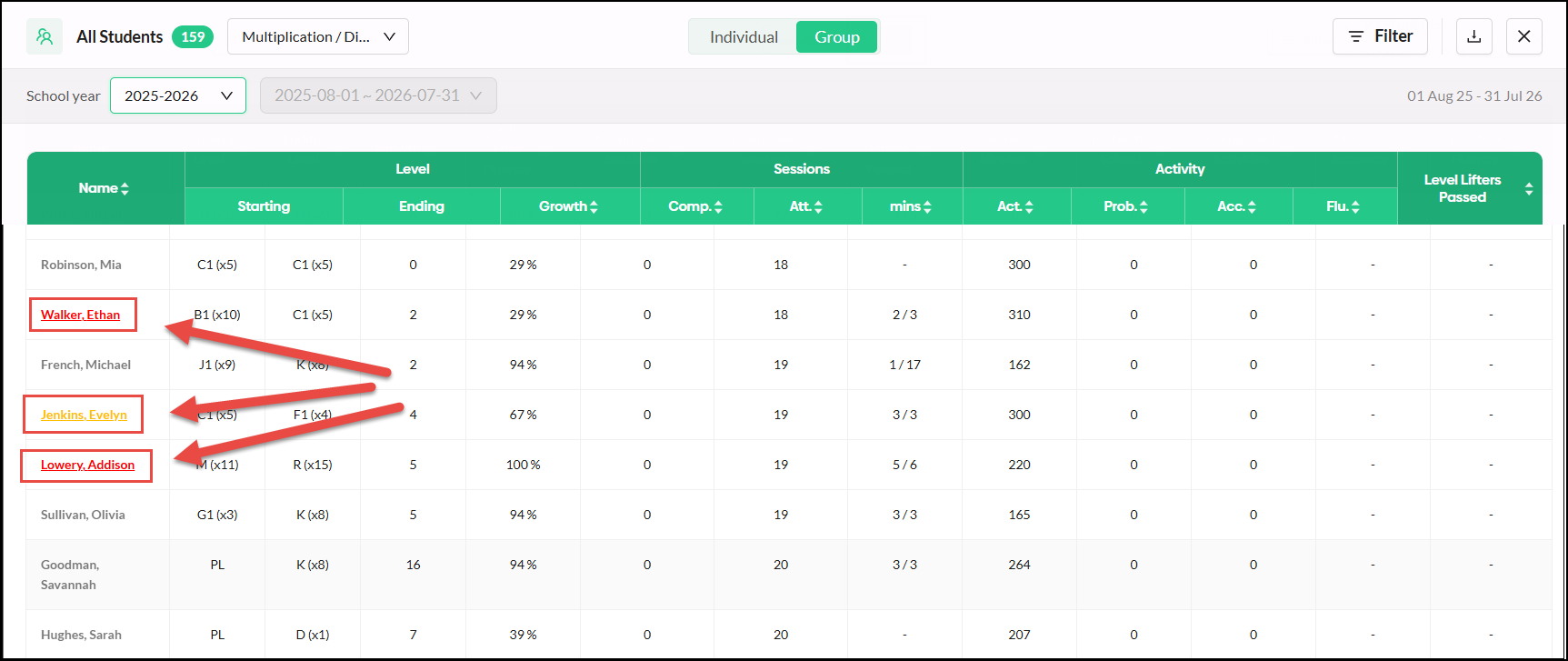Sort by Flu. column arrows
The width and height of the screenshot is (1568, 661).
tap(1355, 206)
